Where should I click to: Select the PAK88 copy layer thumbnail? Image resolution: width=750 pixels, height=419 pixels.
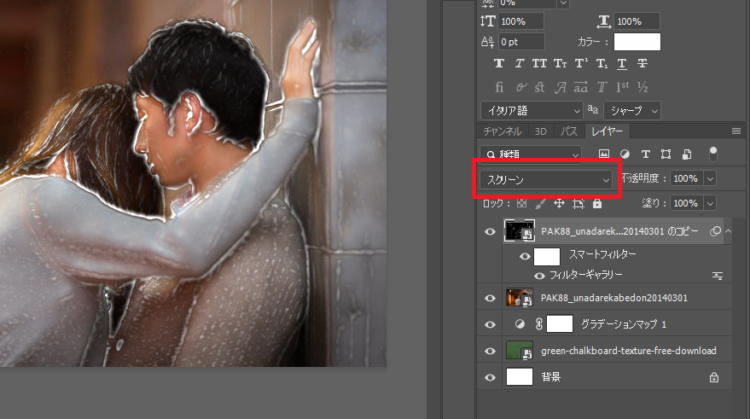[519, 231]
